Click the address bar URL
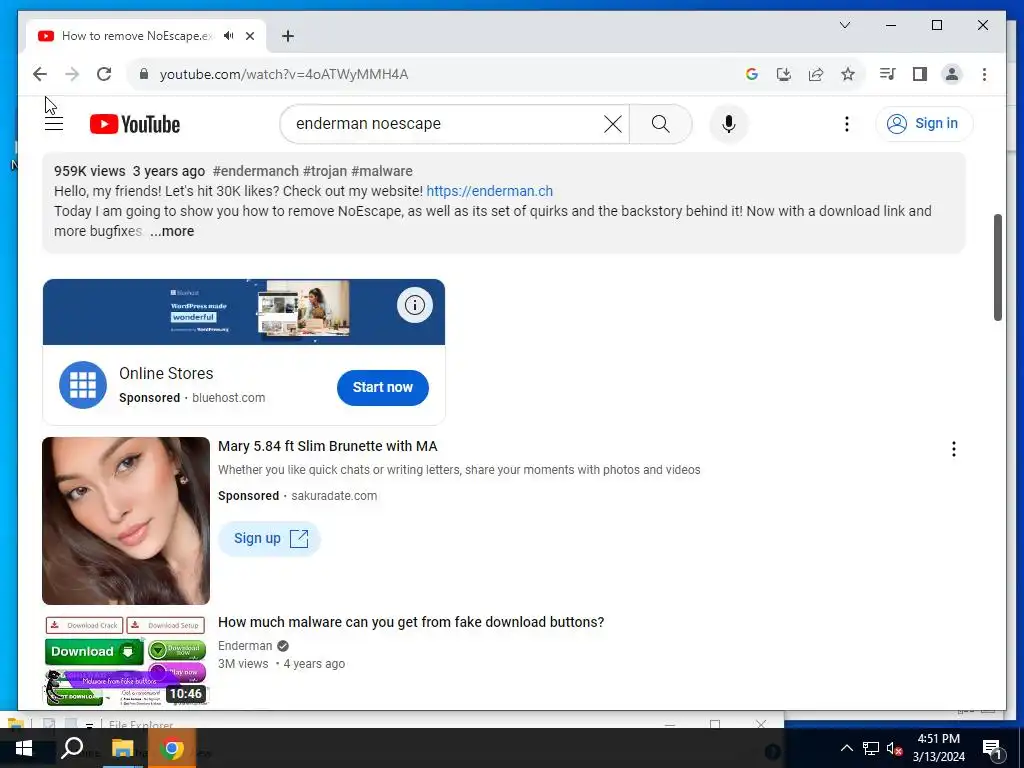This screenshot has height=768, width=1024. (284, 74)
